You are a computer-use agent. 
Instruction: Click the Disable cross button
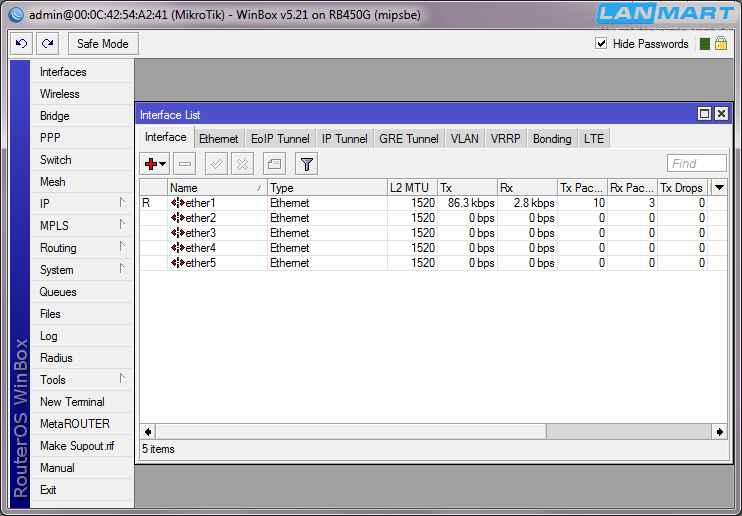click(x=242, y=164)
